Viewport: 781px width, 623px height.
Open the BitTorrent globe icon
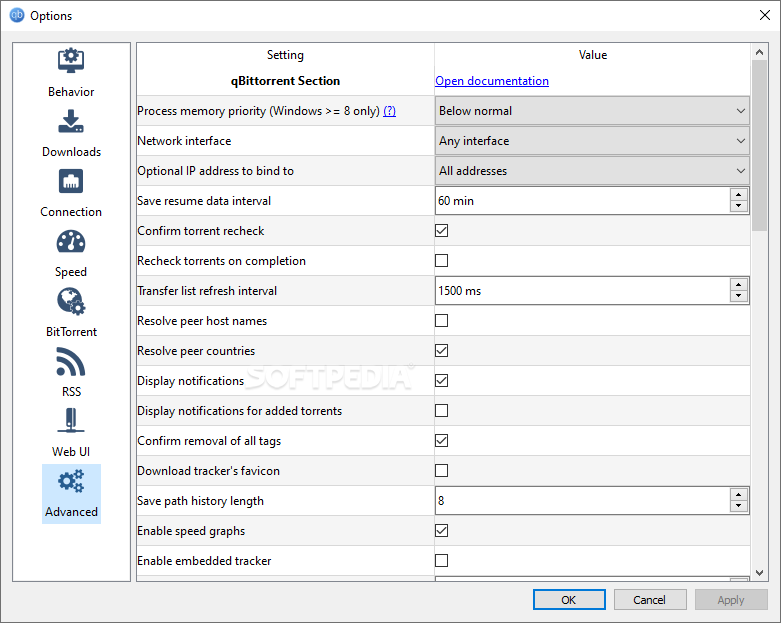[71, 301]
